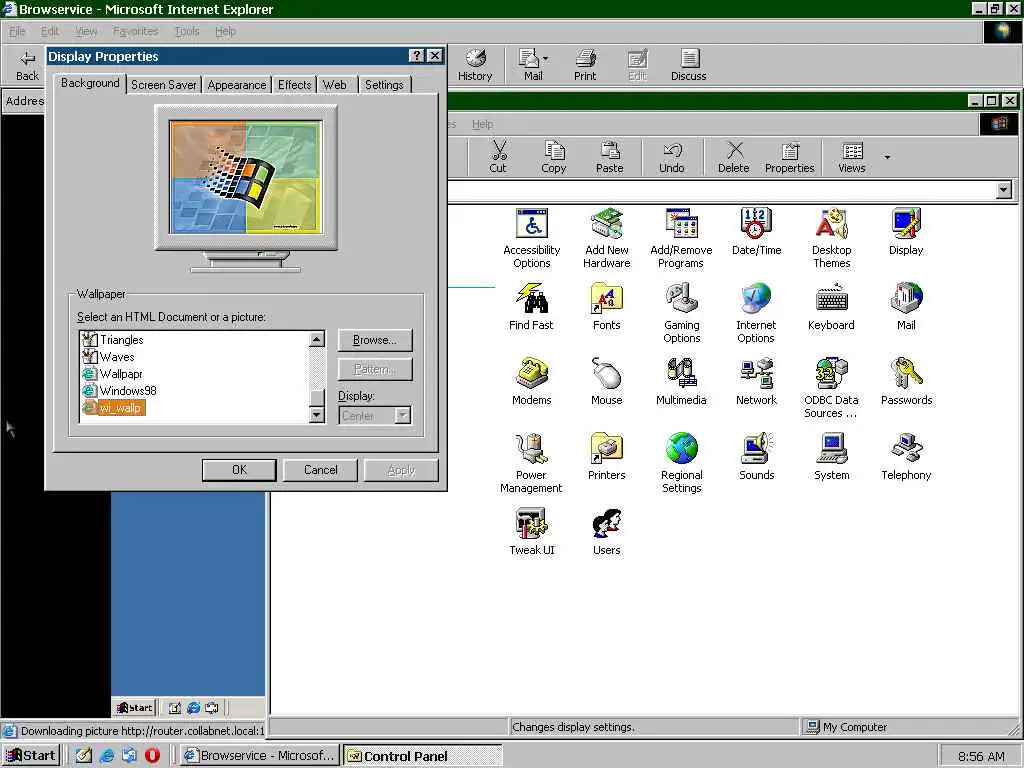Open the Mail icon in Control Panel
Screen dimensions: 1024x768
(906, 306)
